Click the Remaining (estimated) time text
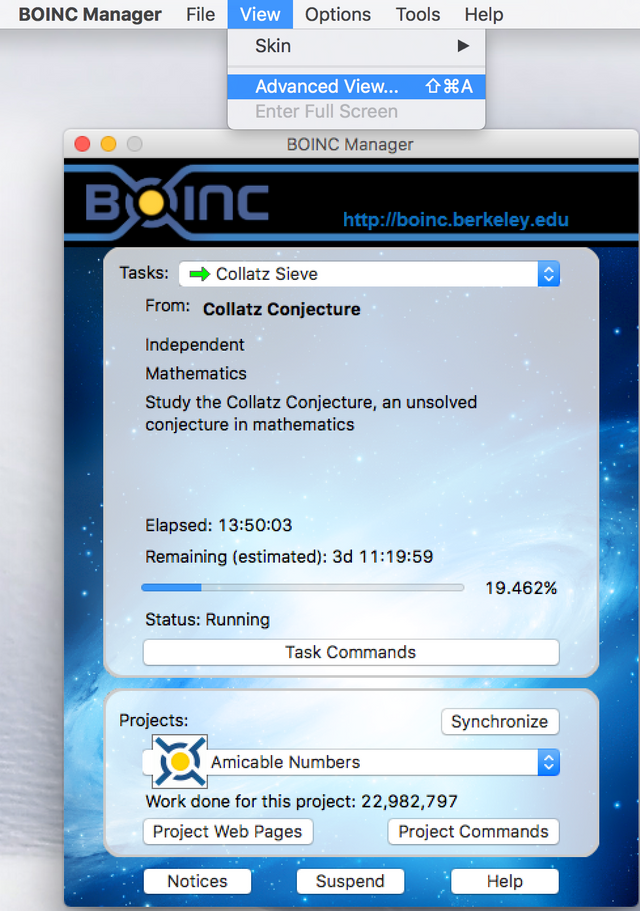 pyautogui.click(x=289, y=557)
